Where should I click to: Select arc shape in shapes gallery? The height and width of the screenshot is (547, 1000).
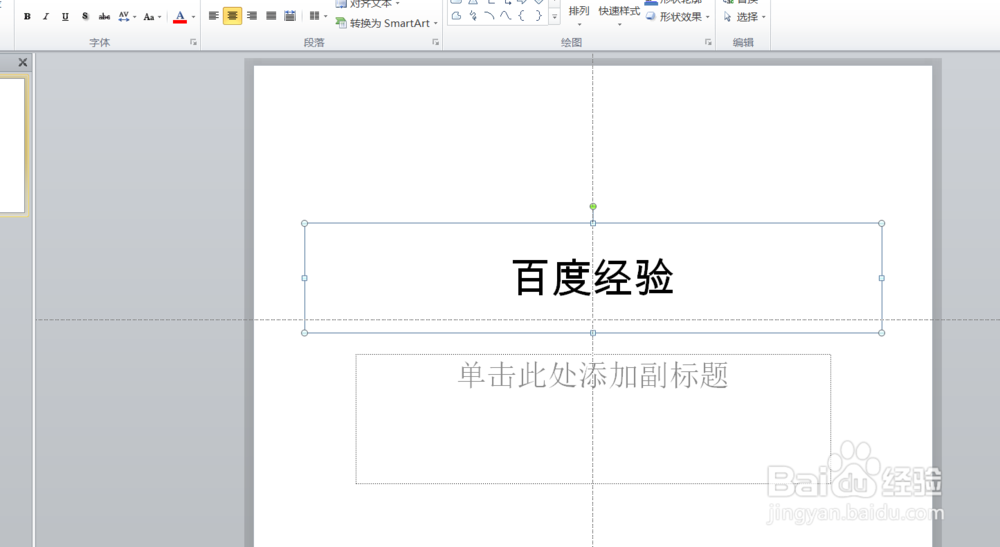click(489, 16)
